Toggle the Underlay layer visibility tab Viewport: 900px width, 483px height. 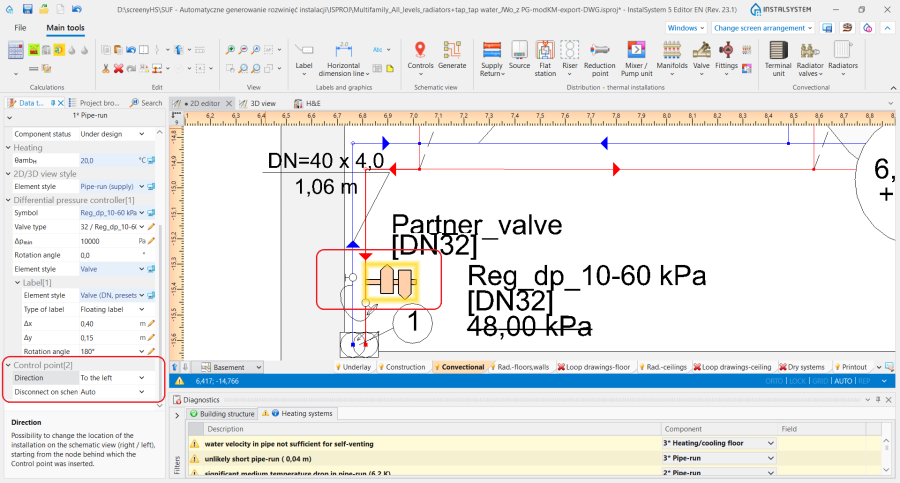pyautogui.click(x=353, y=367)
